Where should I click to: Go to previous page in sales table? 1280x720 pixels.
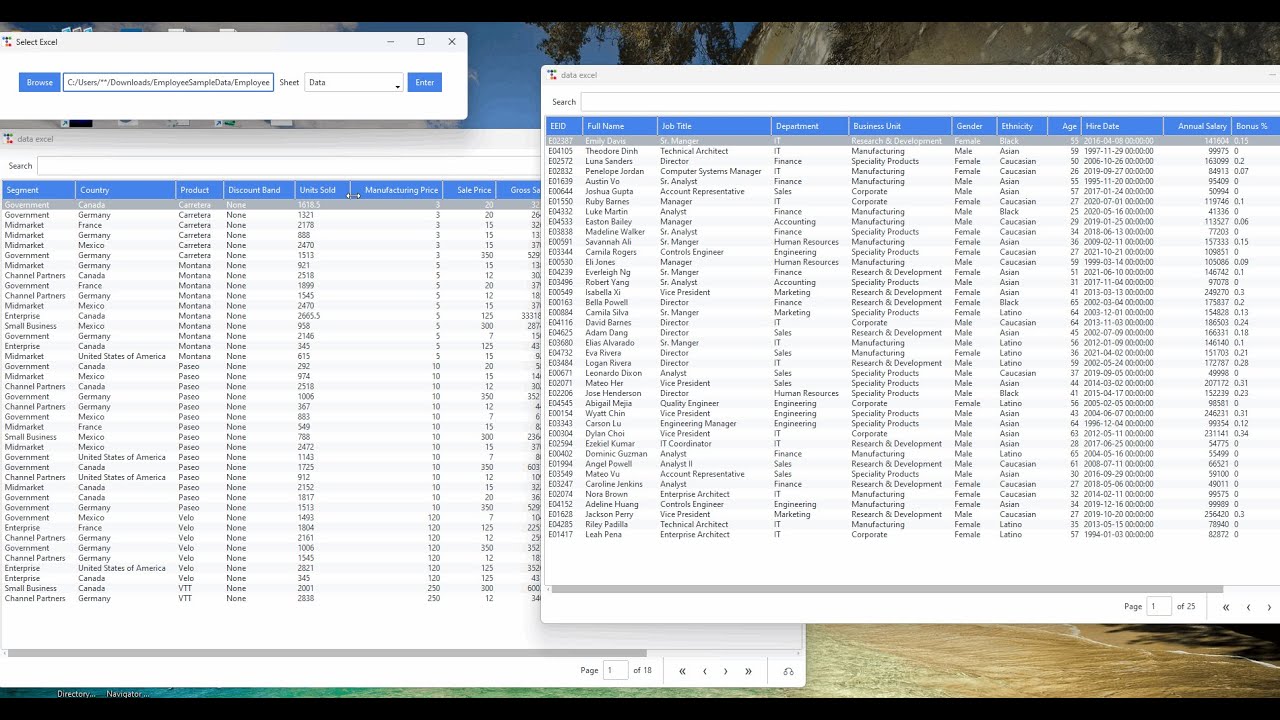(704, 671)
